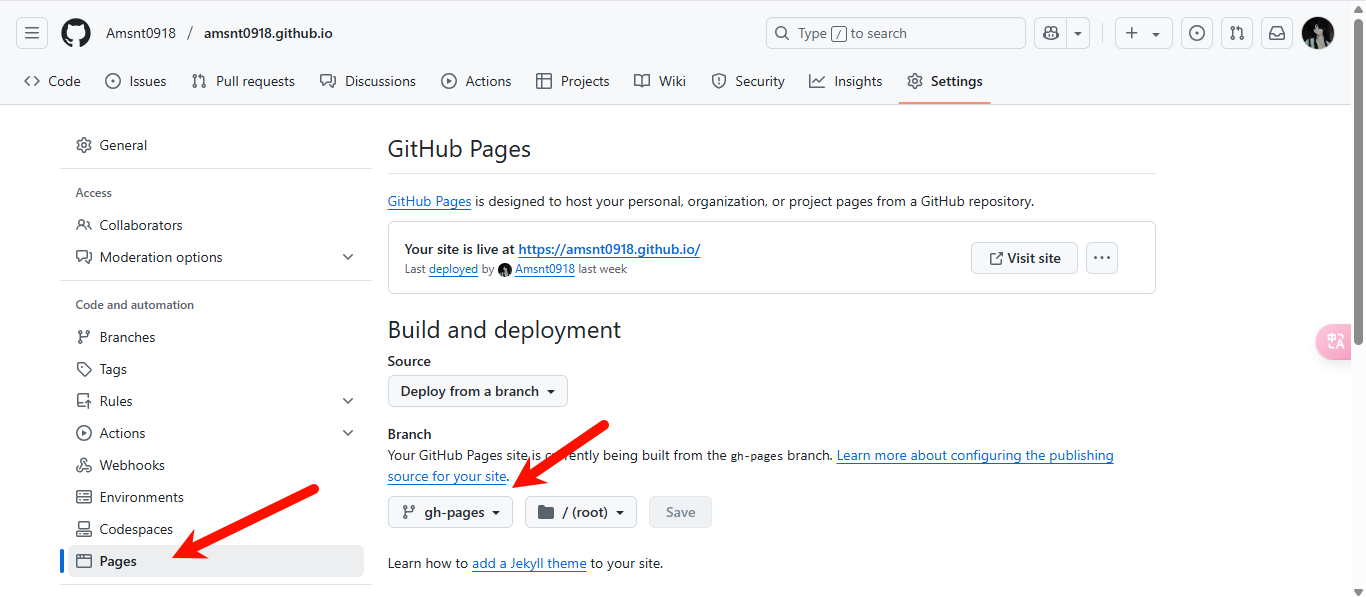The width and height of the screenshot is (1366, 597).
Task: Open the notifications inbox icon
Action: click(1277, 33)
